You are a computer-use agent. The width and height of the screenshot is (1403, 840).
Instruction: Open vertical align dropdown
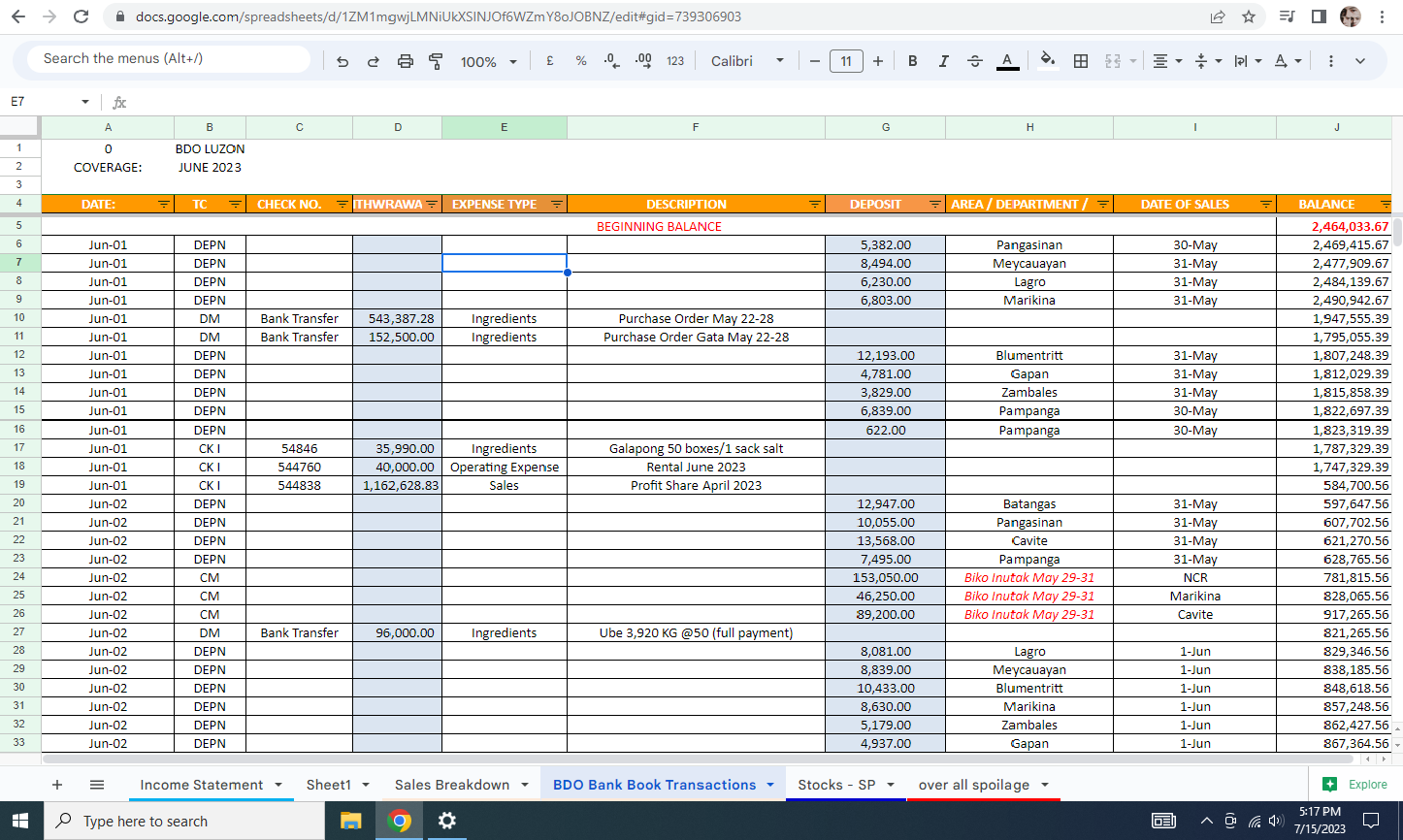click(x=1207, y=61)
